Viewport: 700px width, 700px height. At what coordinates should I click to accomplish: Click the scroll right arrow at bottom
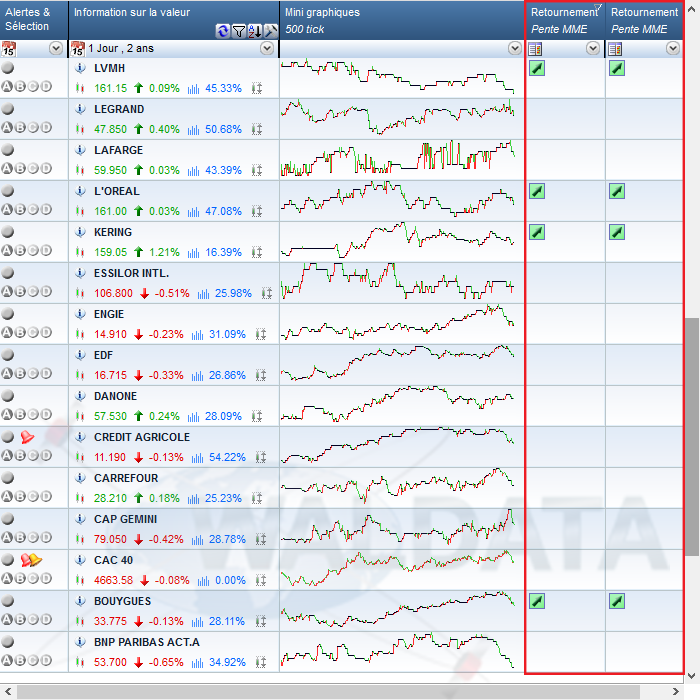(x=675, y=692)
